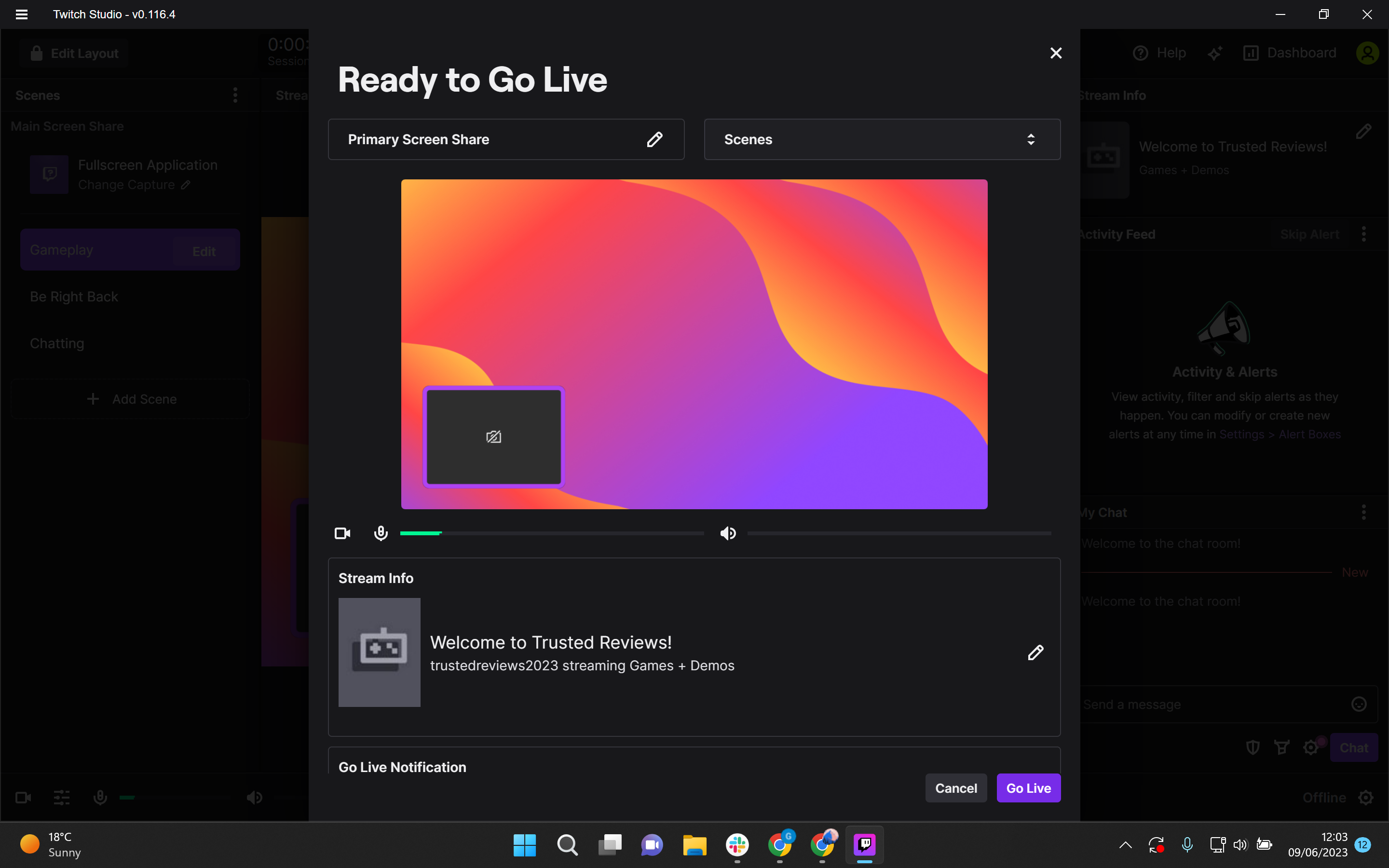Edit Stream Info with pencil icon in dialog

[x=1035, y=652]
